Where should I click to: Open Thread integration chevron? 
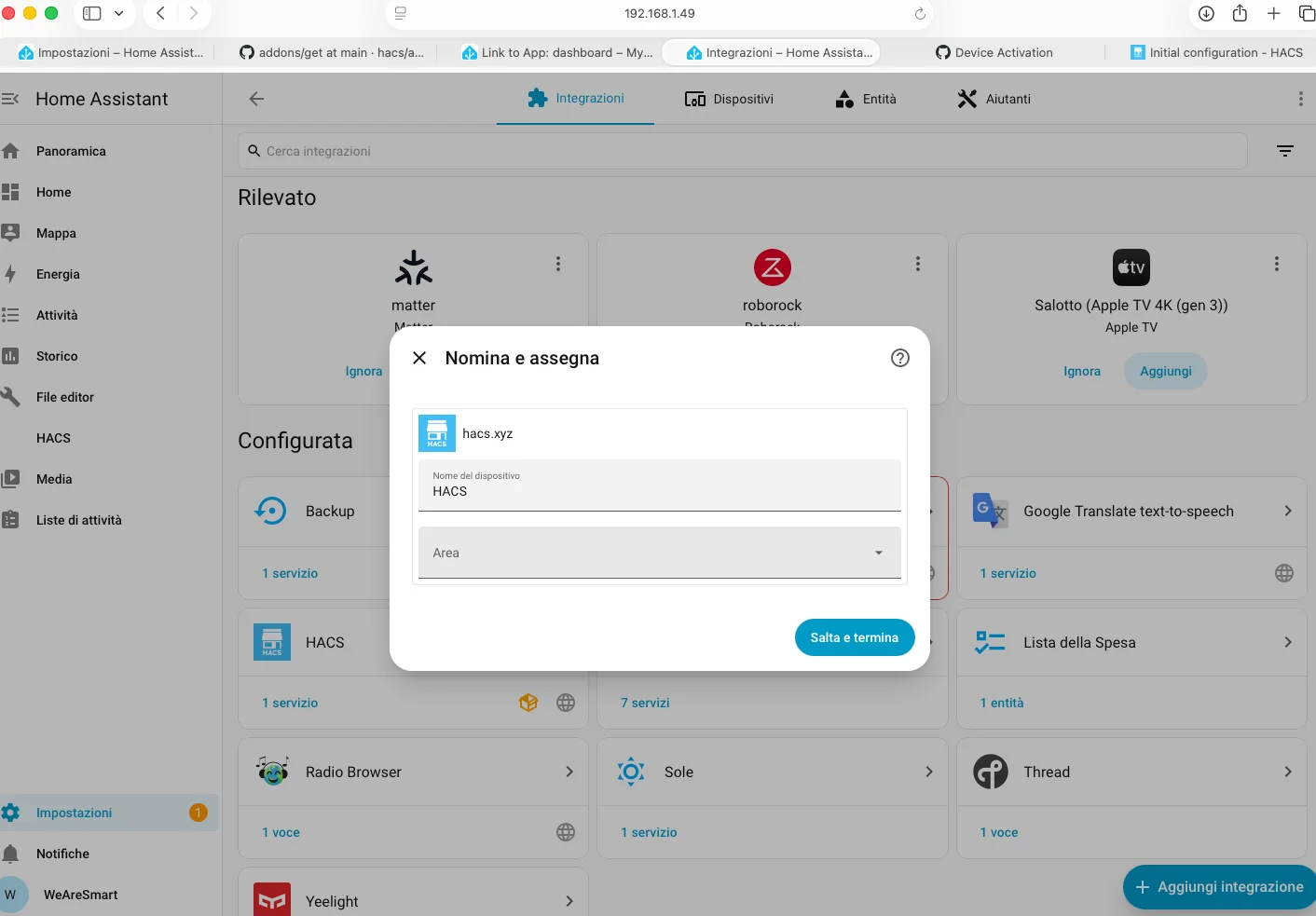[1287, 772]
